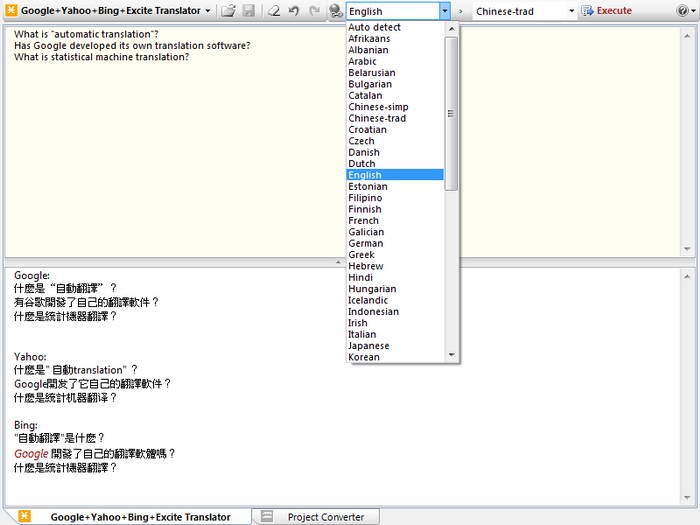Click the globe web translation icon
The width and height of the screenshot is (700, 525).
(335, 11)
